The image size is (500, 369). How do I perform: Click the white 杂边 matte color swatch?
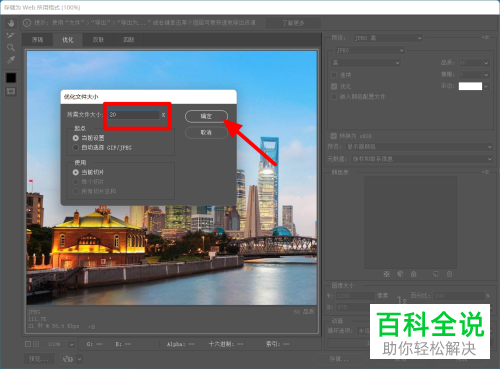click(x=470, y=86)
